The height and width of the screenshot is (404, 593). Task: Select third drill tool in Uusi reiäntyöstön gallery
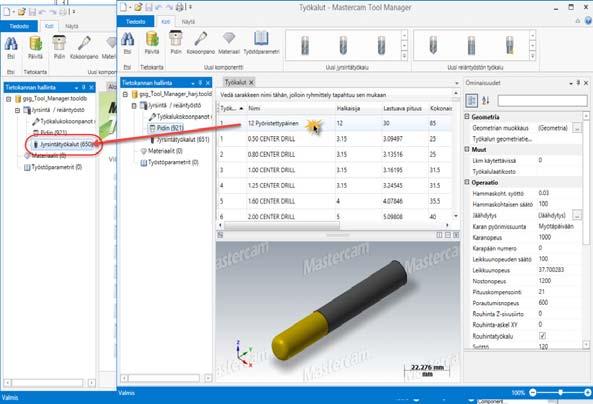(x=510, y=45)
